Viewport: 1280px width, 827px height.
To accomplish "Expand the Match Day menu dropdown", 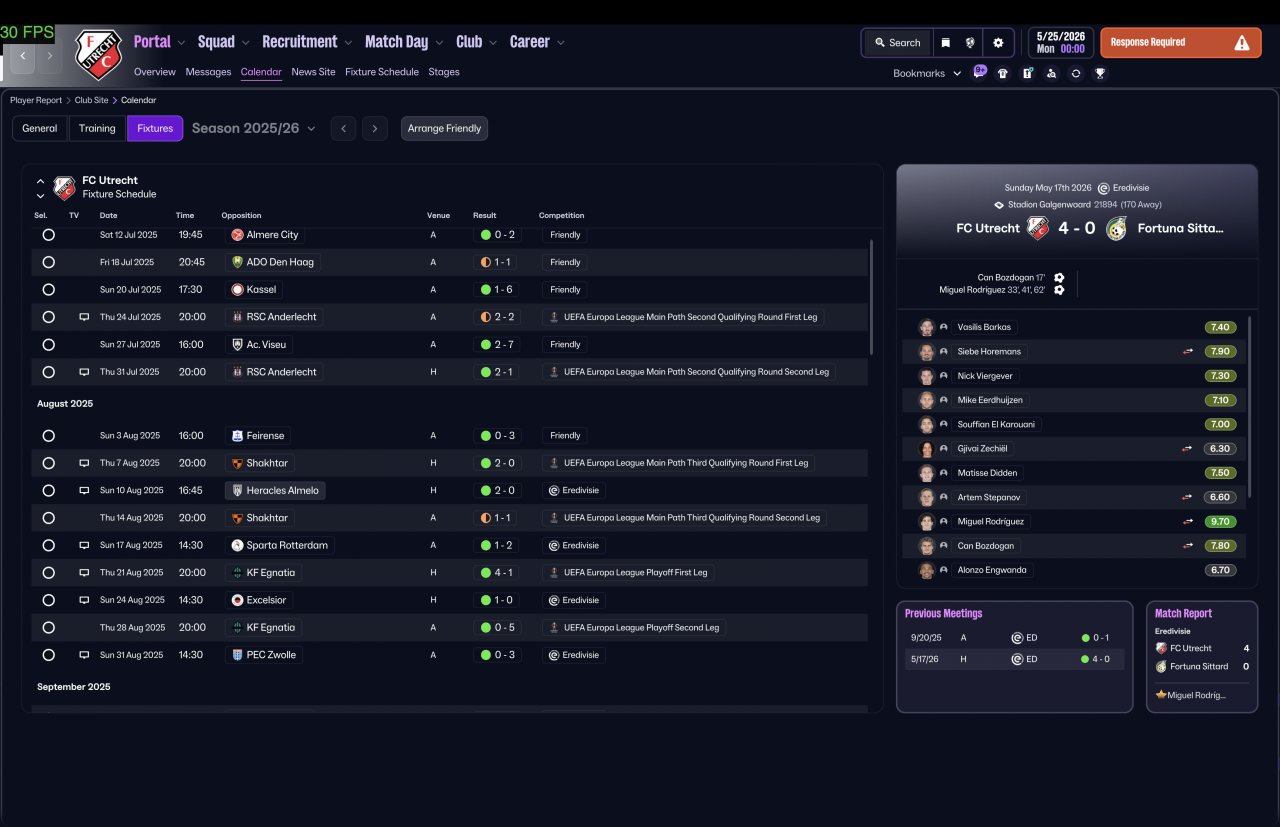I will tap(439, 42).
